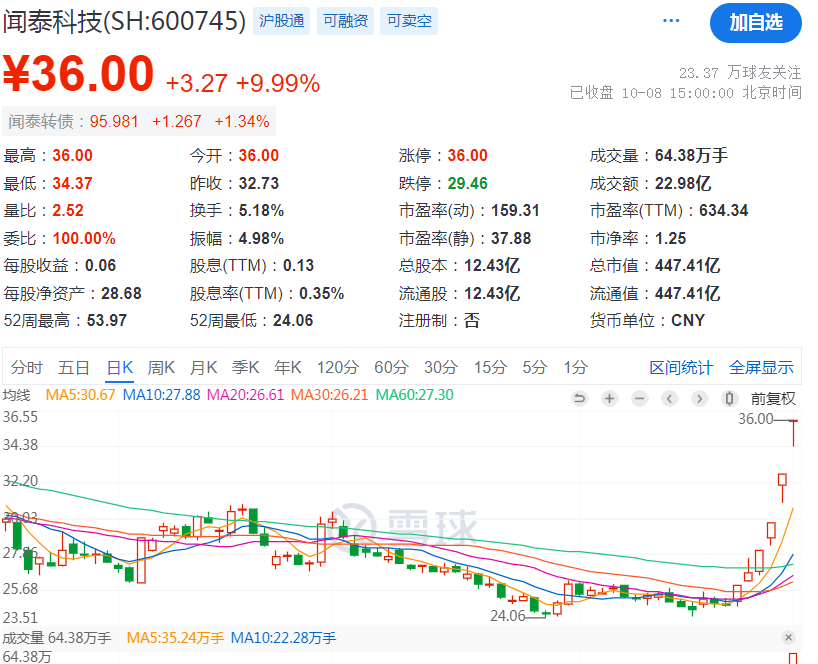Click the 跌停 29.46 value
818x664 pixels.
(x=467, y=184)
